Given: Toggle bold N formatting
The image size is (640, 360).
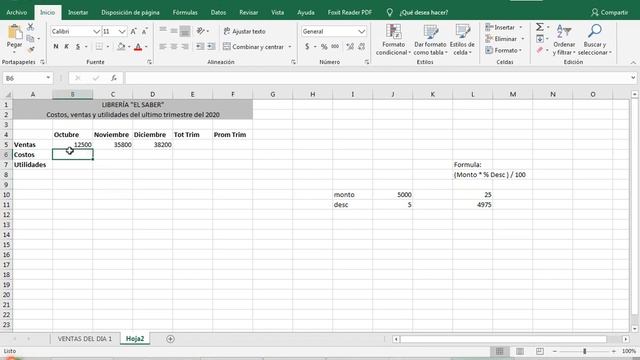Looking at the screenshot, I should tap(56, 47).
